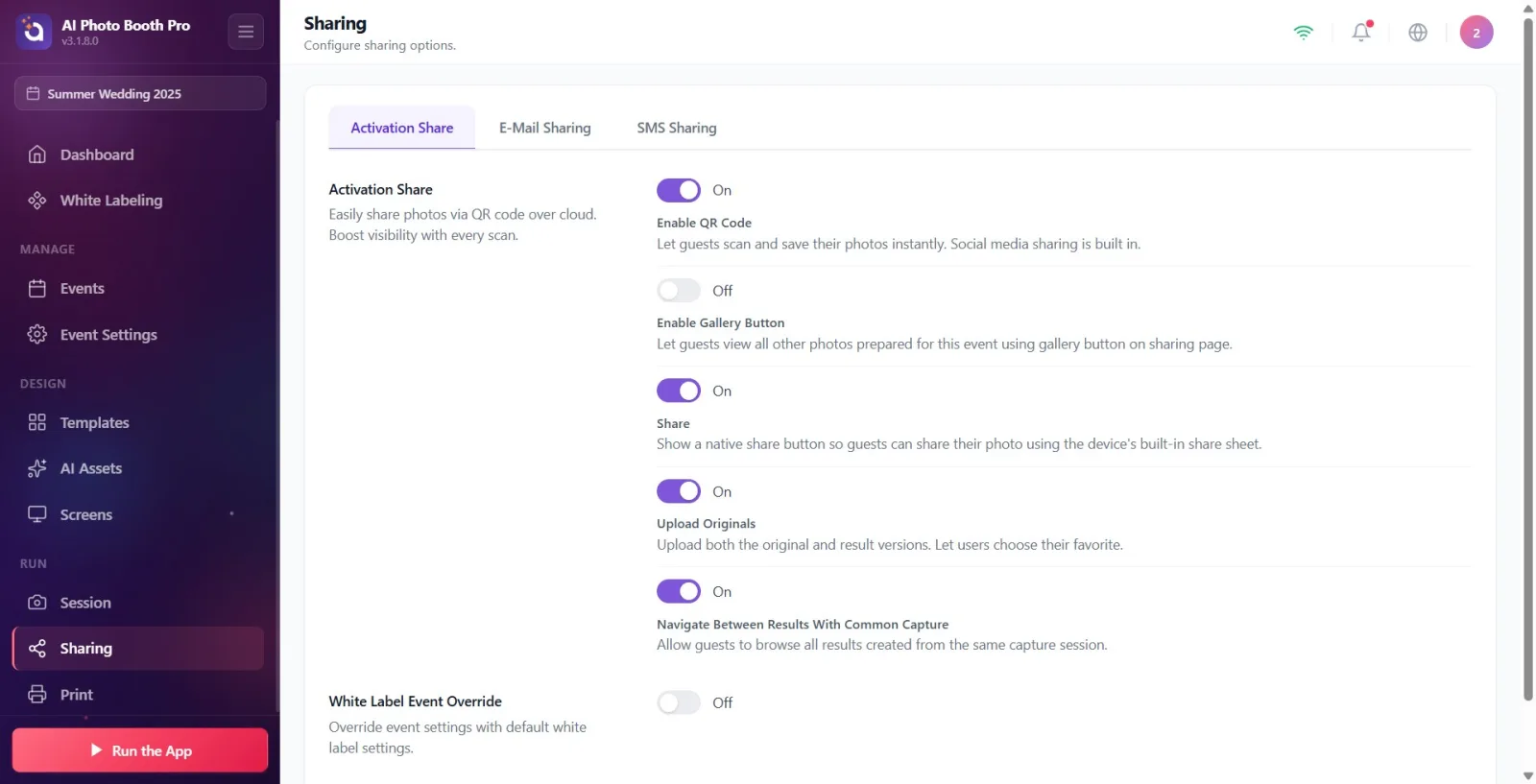Click the Run the App button

140,750
